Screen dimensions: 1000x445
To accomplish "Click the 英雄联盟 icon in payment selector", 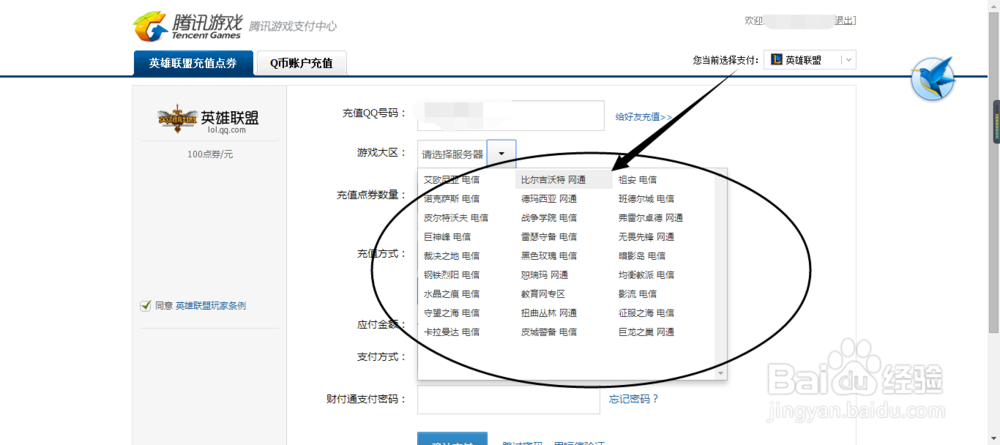I will [776, 60].
